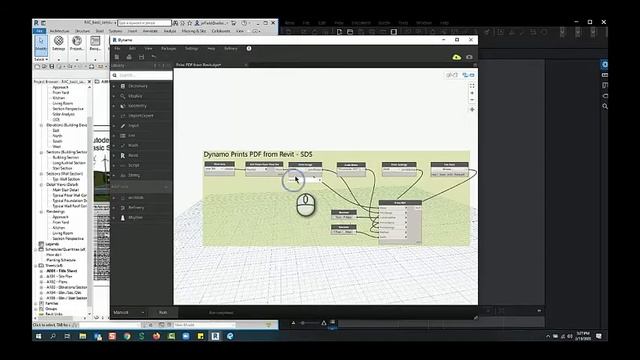Click the Revit icon in the taskbar
Viewport: 640px width, 360px height.
coord(215,336)
